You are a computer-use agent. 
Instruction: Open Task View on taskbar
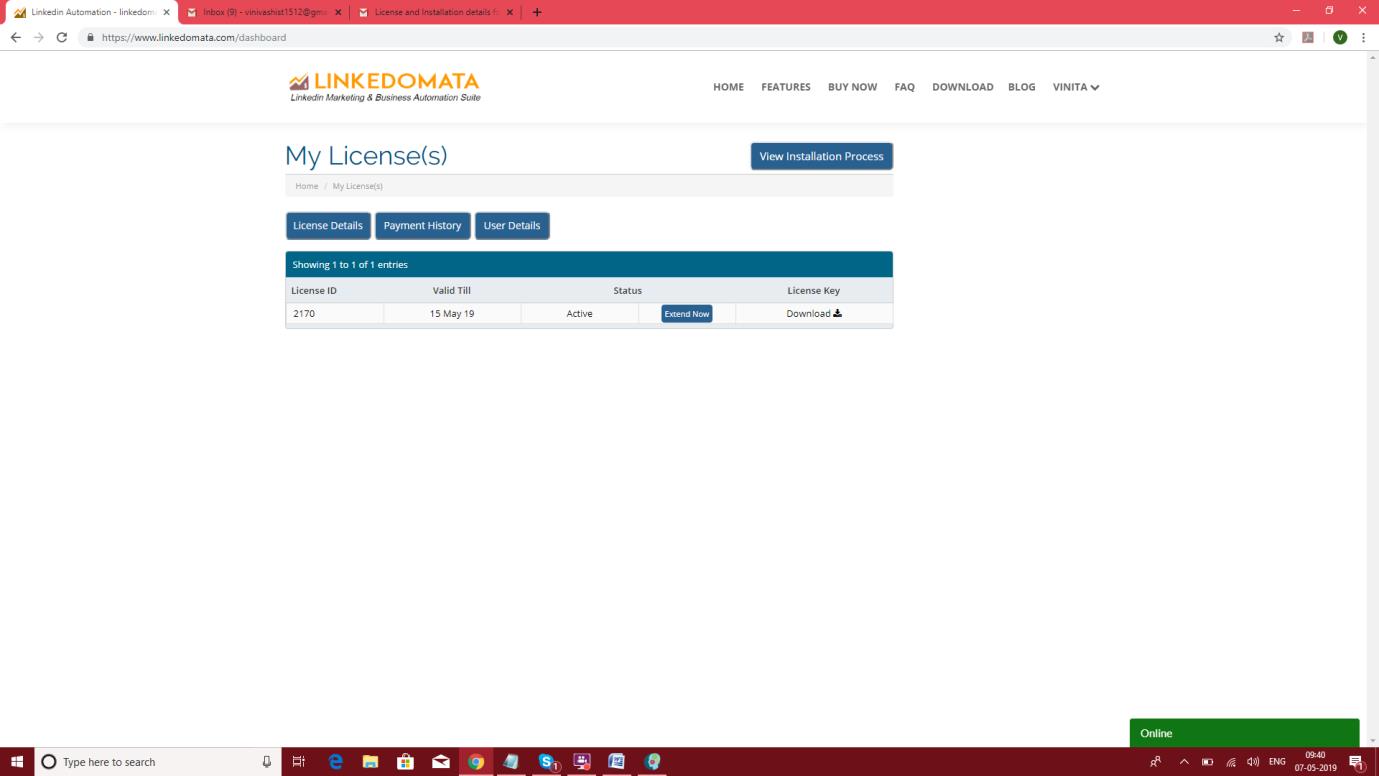coord(298,762)
